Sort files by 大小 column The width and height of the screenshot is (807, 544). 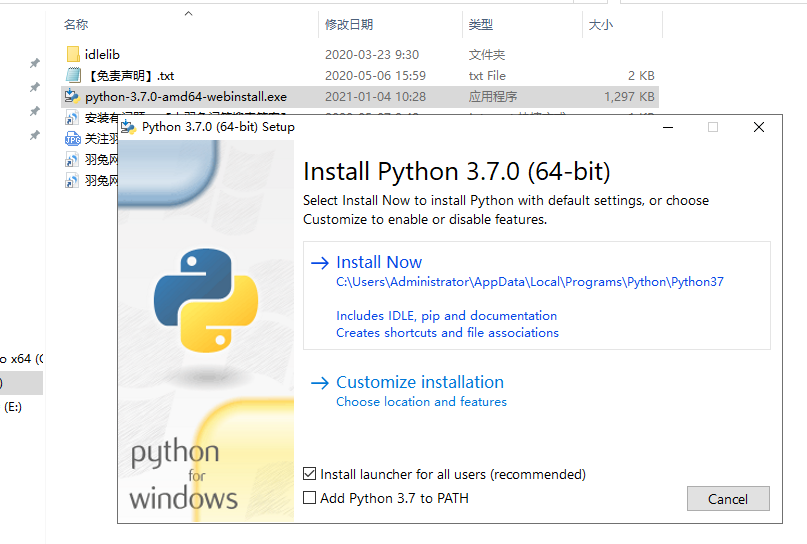[601, 24]
